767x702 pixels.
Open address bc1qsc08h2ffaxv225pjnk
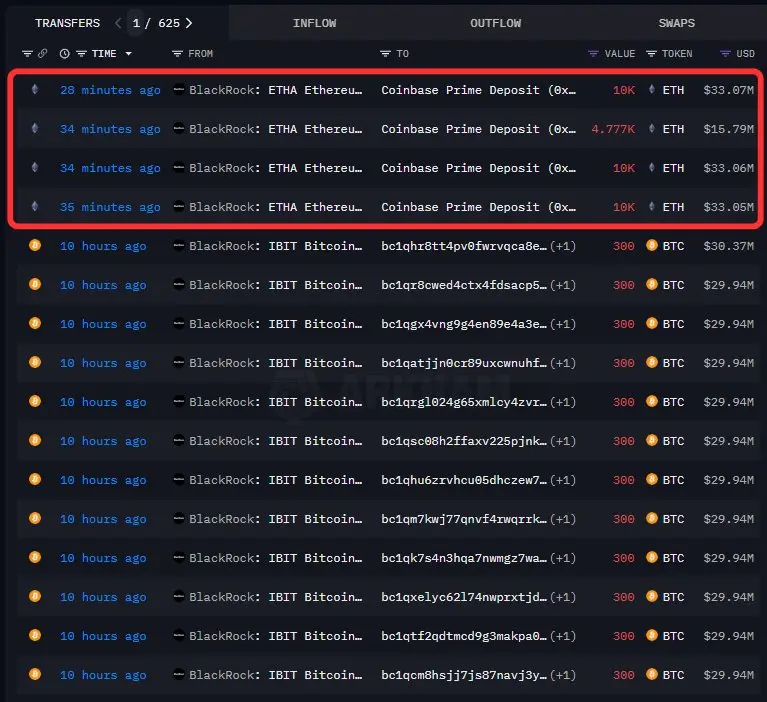[x=464, y=441]
